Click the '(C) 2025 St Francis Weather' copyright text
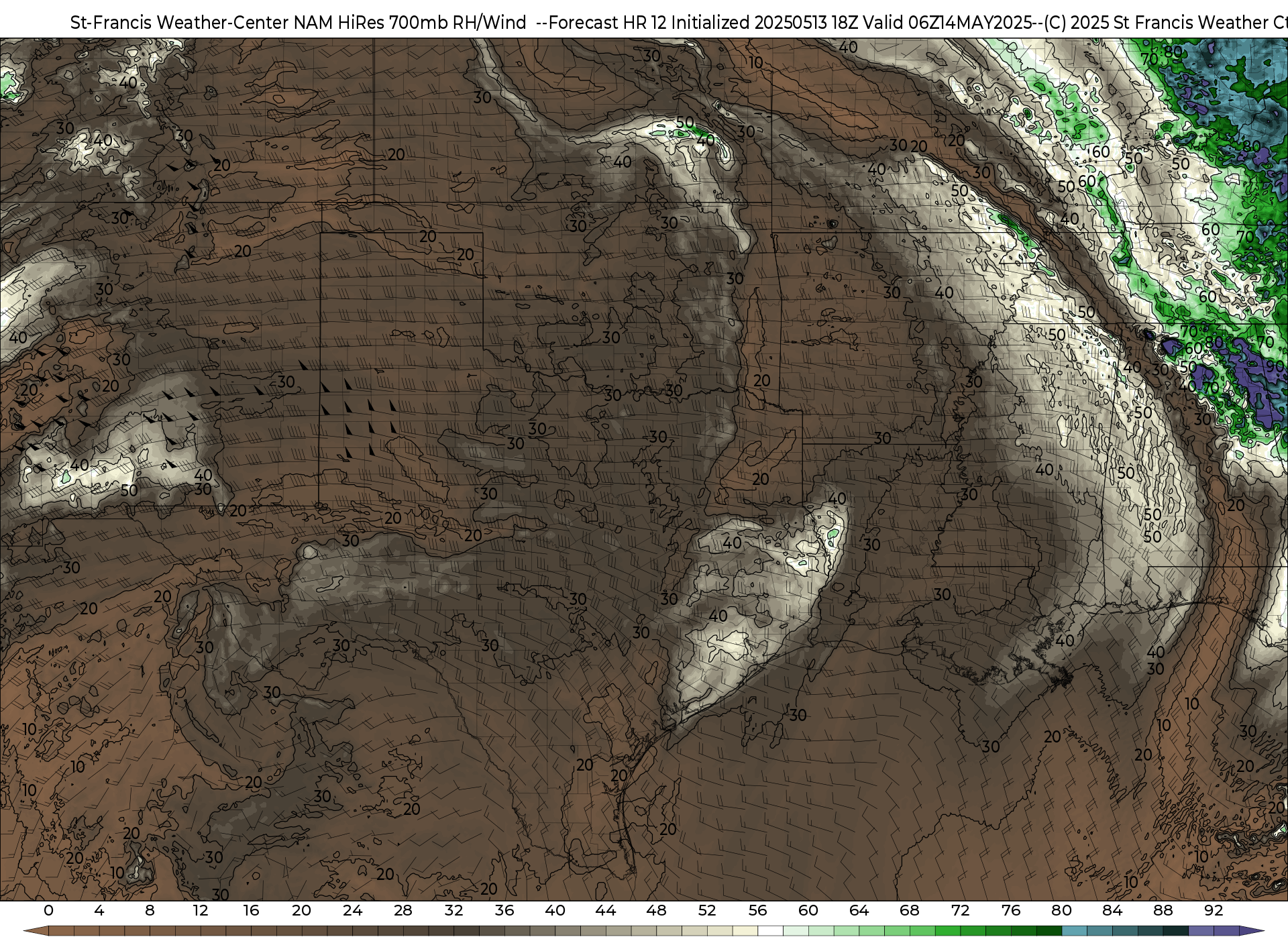Image resolution: width=1288 pixels, height=939 pixels. [x=1157, y=22]
